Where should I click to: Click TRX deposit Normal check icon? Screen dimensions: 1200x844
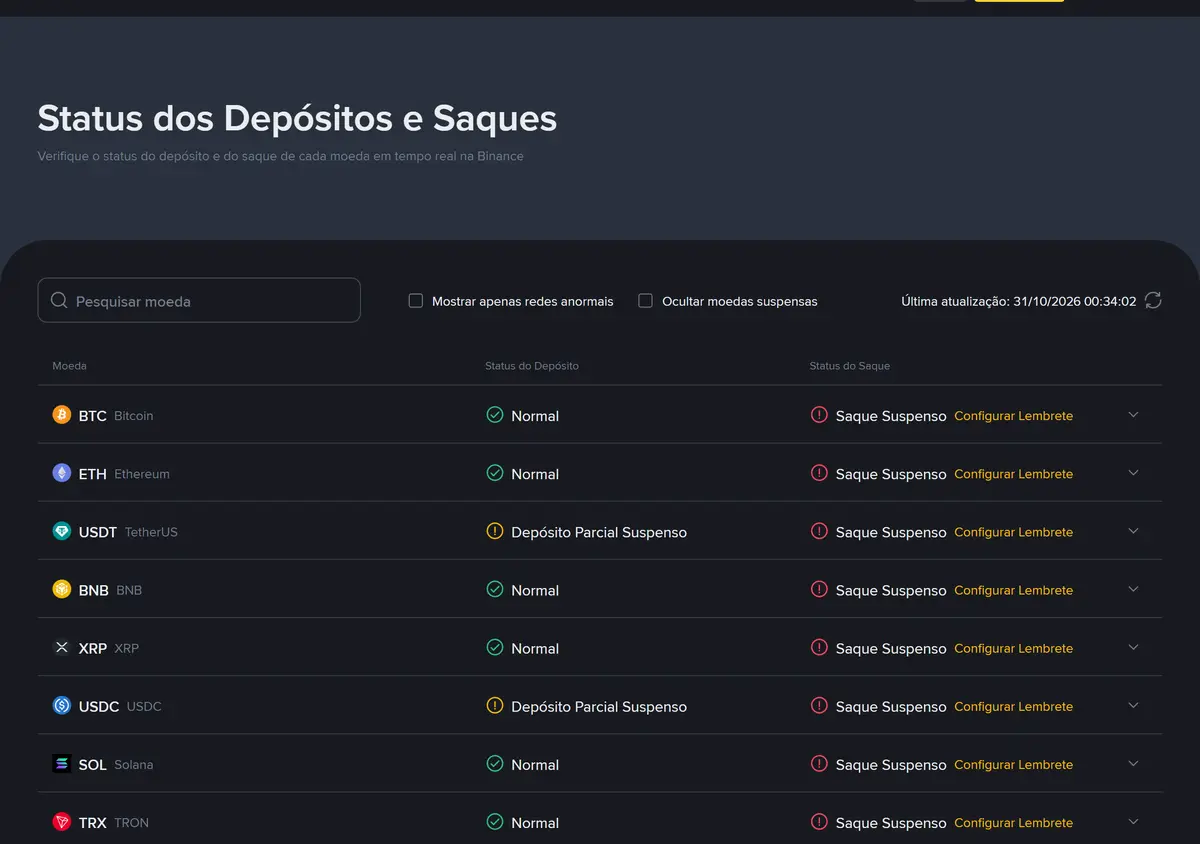click(494, 821)
